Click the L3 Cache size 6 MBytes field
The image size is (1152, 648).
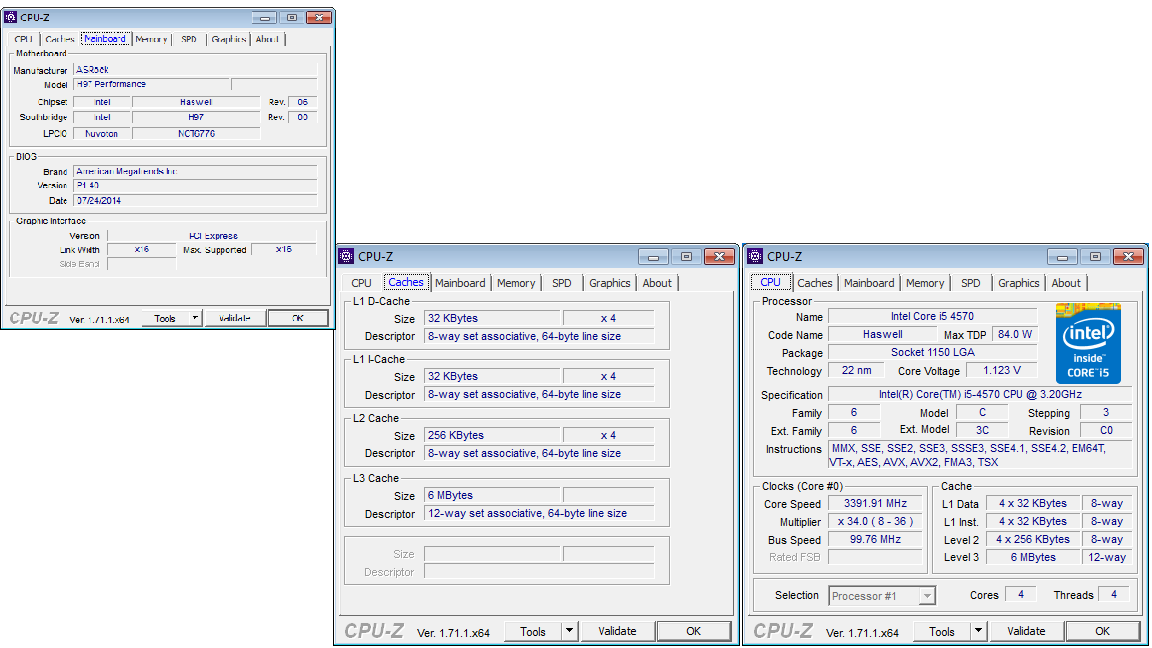tap(493, 495)
